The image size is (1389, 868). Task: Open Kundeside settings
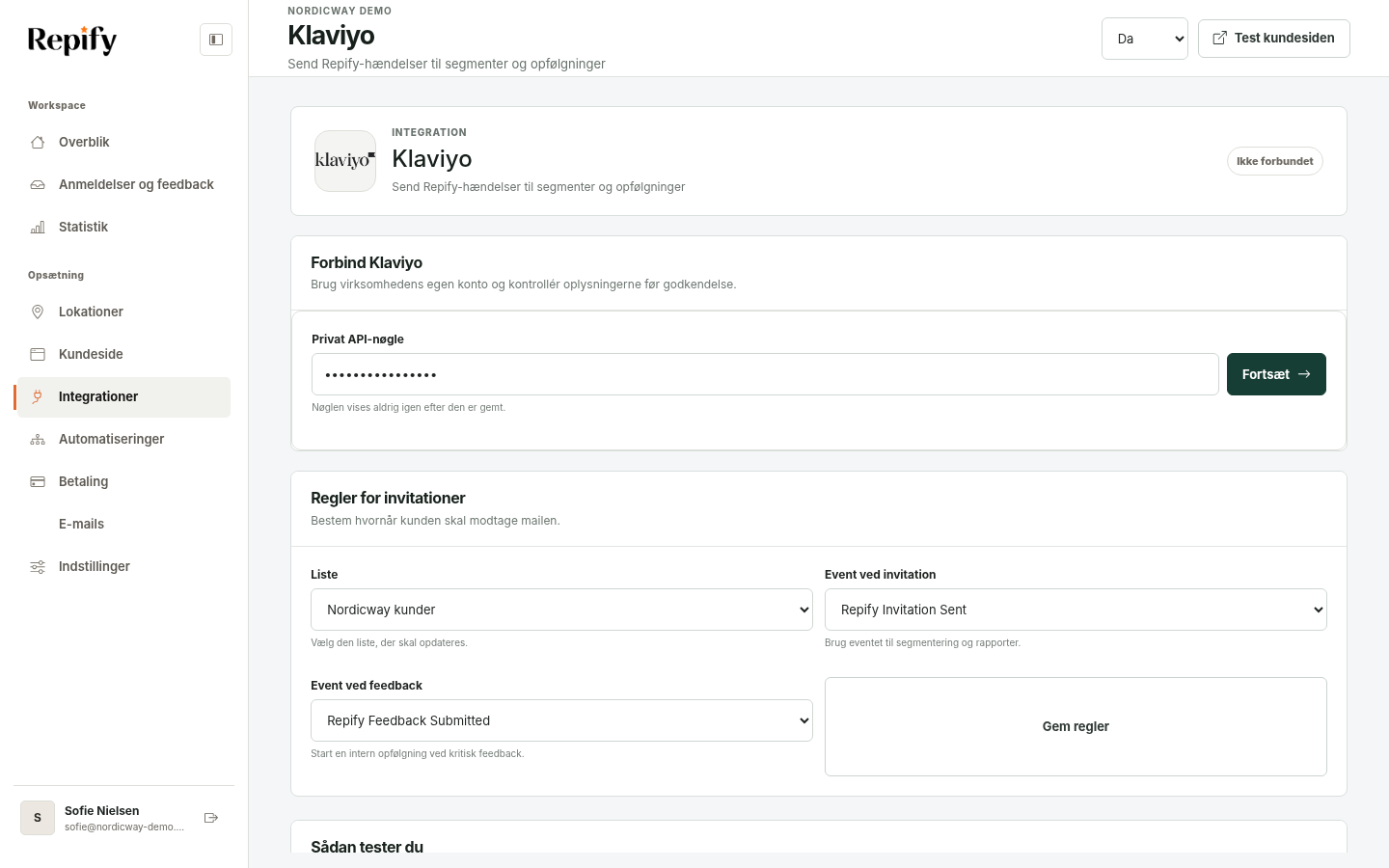pos(123,354)
